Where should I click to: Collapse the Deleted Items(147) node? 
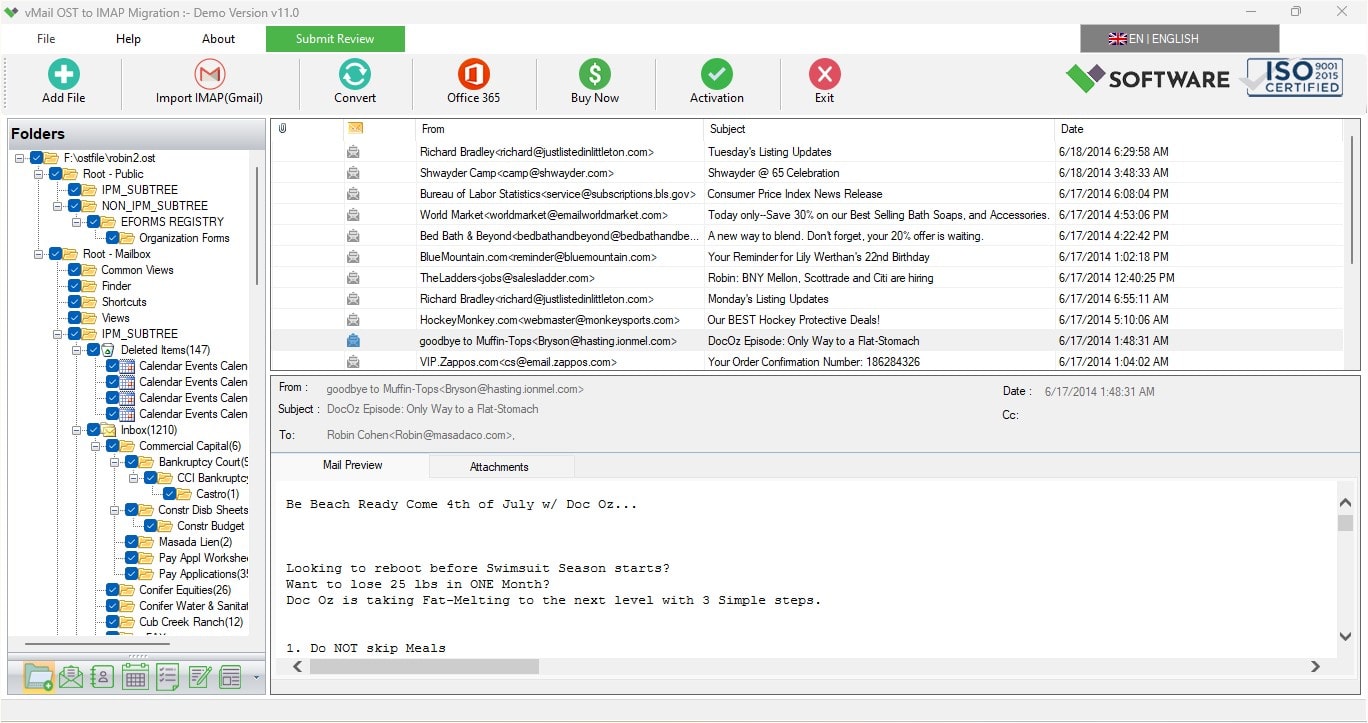[x=77, y=350]
